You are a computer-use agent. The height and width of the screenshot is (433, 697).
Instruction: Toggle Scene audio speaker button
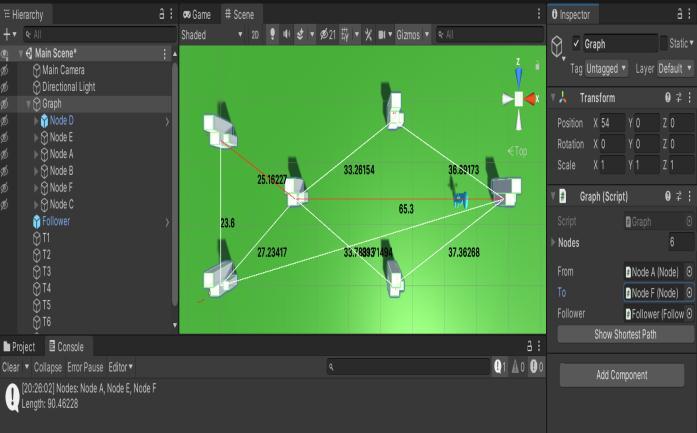287,34
